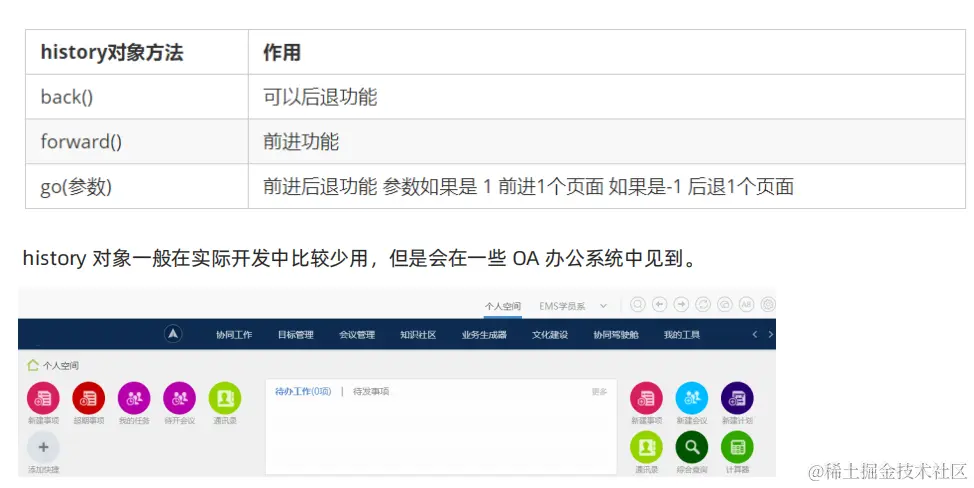Click the 可以后退功能 table cell

(x=607, y=97)
